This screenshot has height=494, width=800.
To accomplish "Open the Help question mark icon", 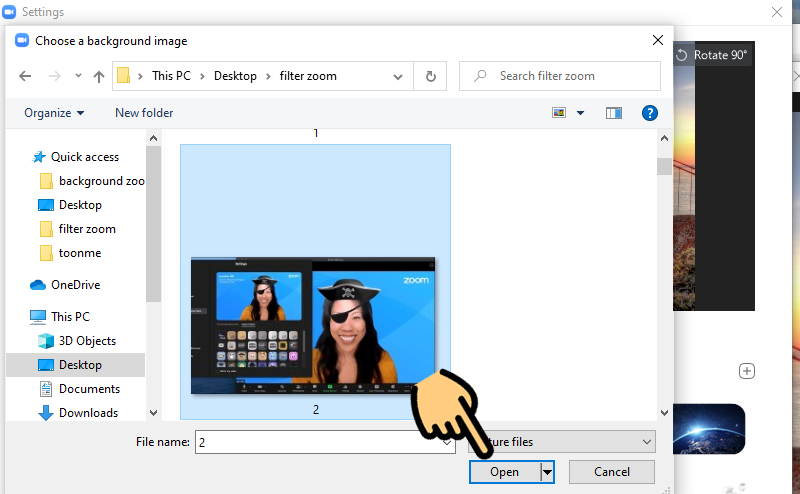I will point(649,113).
